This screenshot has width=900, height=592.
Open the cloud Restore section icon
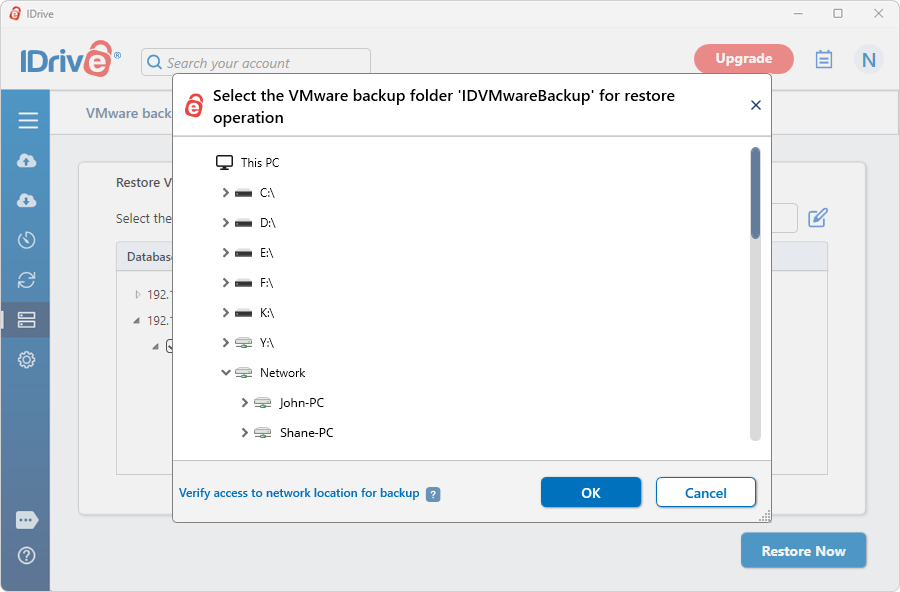coord(26,200)
